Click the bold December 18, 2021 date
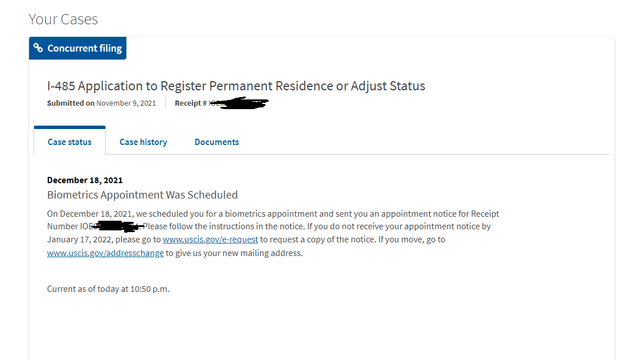The image size is (640, 360). click(84, 180)
